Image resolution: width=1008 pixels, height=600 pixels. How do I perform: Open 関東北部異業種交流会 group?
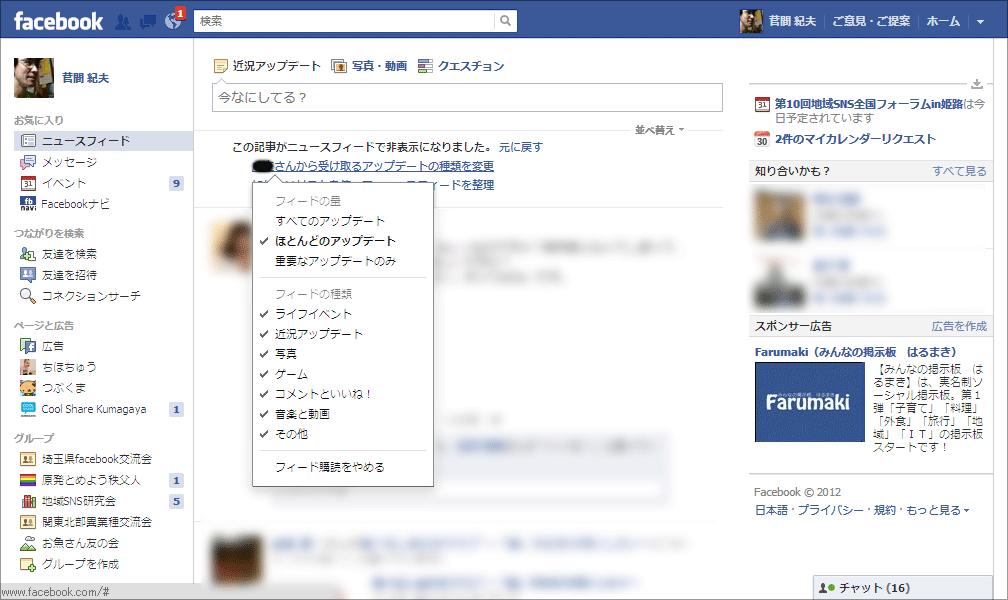[x=96, y=522]
